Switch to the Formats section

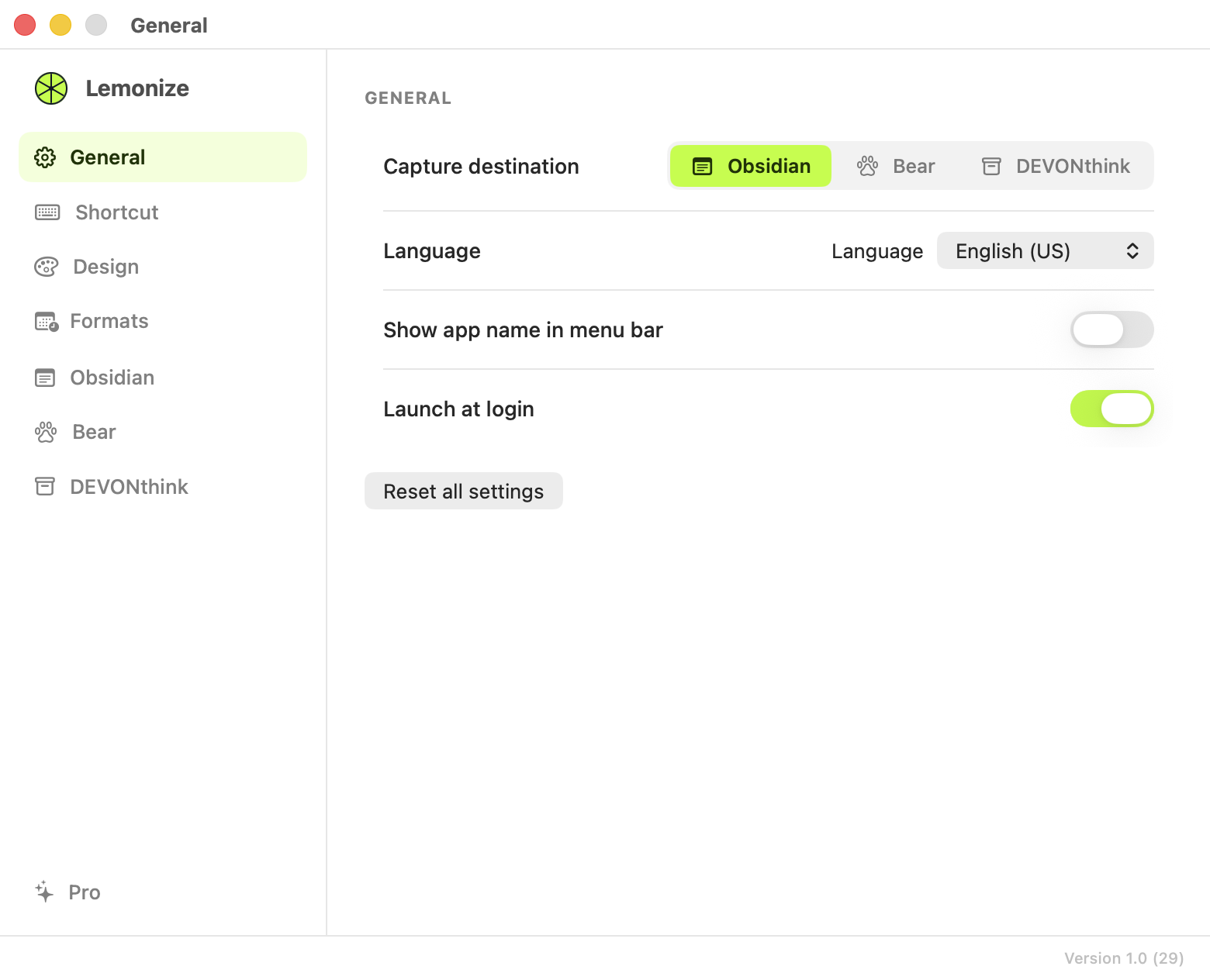point(163,322)
